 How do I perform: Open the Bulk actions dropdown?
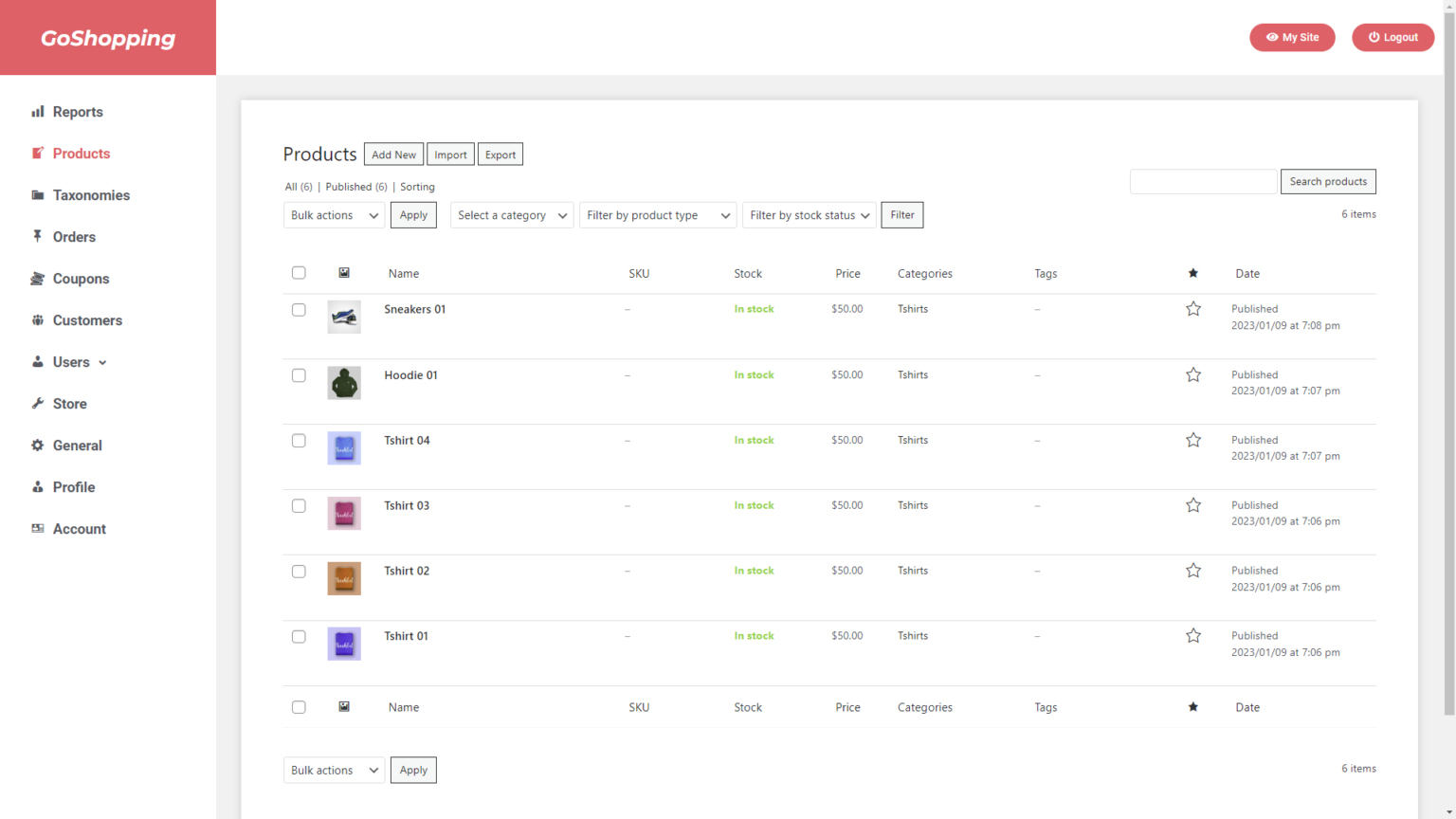pyautogui.click(x=334, y=215)
